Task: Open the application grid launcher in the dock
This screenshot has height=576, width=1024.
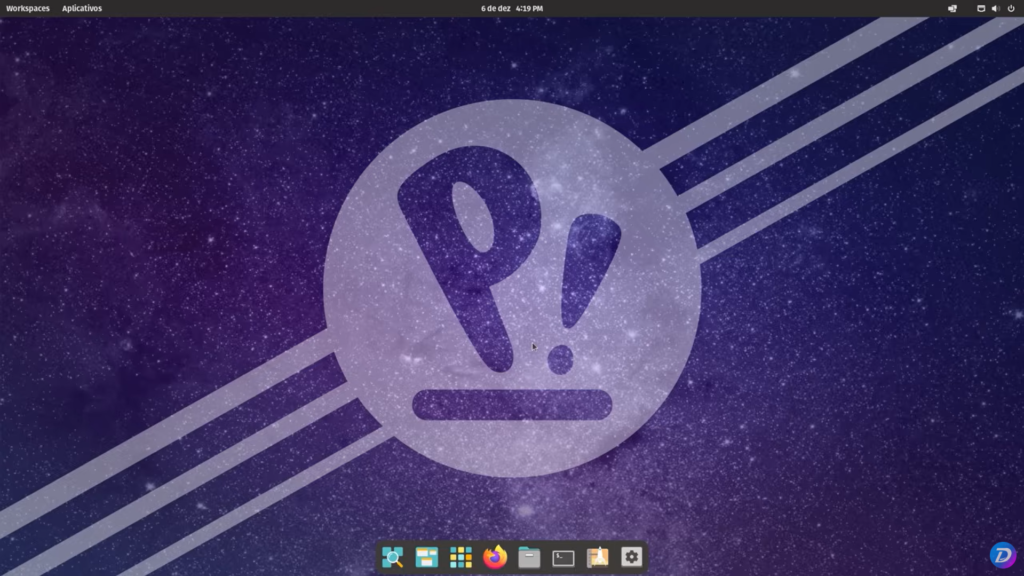Action: pos(460,558)
